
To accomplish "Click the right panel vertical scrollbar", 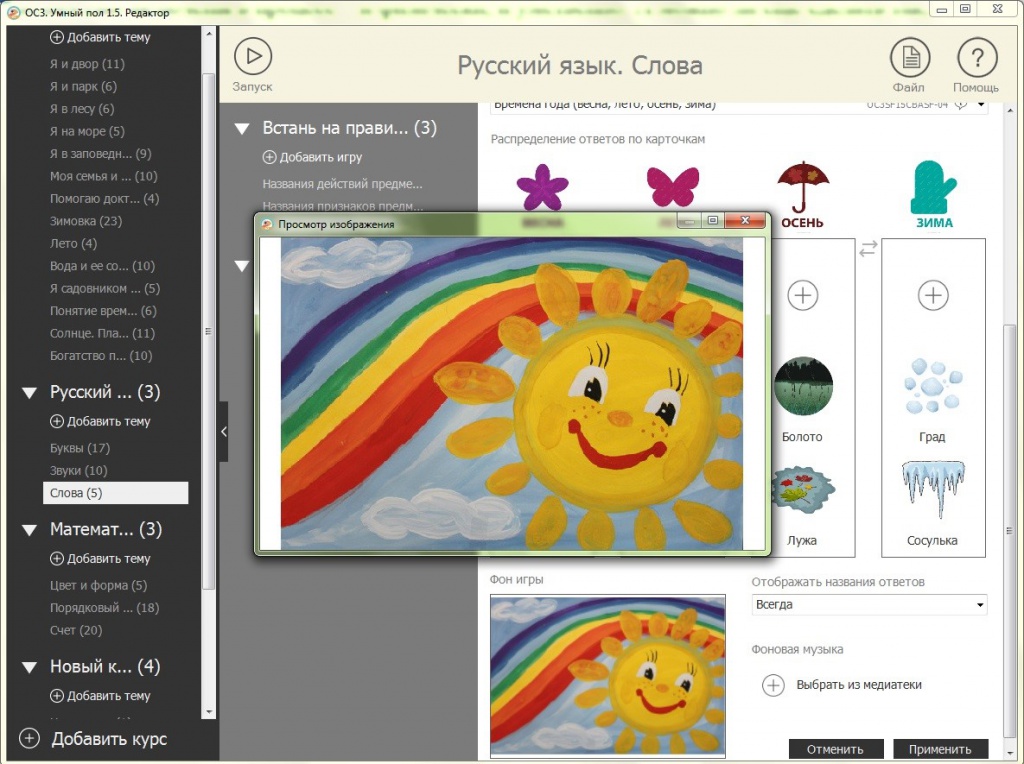I will coord(1009,530).
